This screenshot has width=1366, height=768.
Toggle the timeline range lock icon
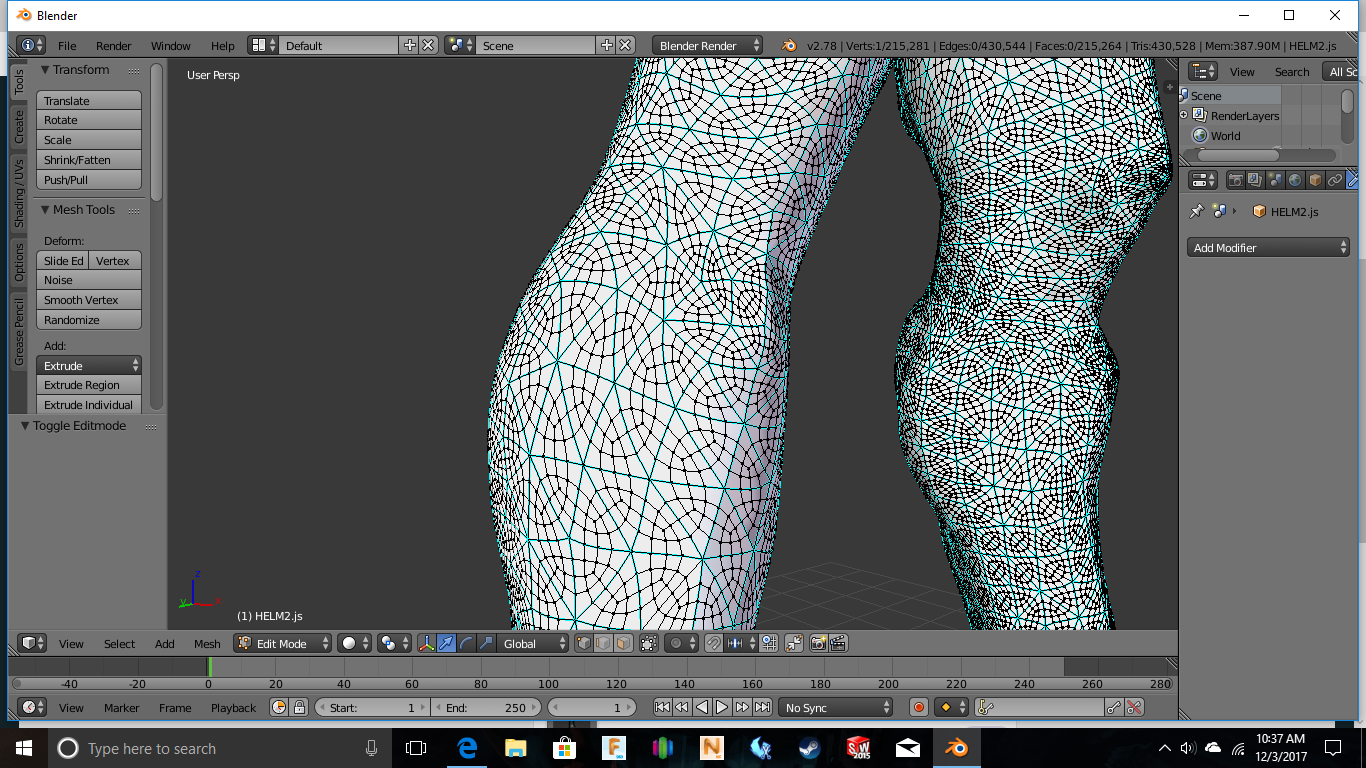pos(298,707)
